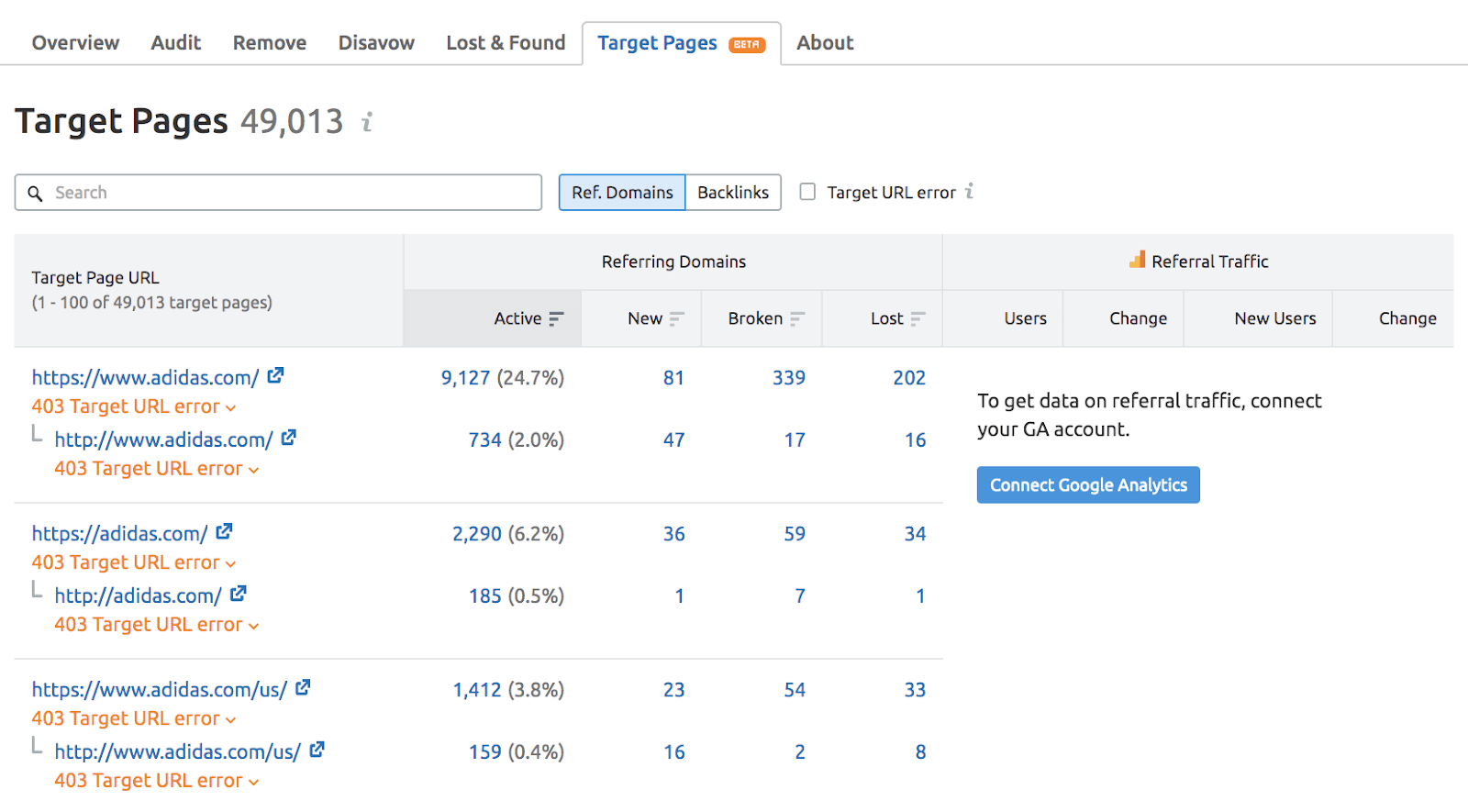The image size is (1468, 812).
Task: Click lost domains value 202
Action: click(x=909, y=378)
